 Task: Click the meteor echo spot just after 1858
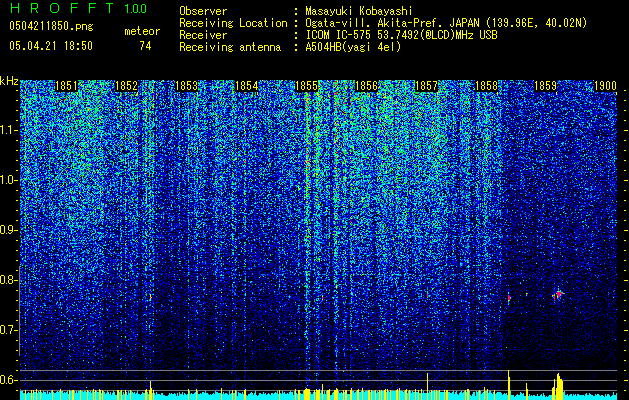pos(509,298)
